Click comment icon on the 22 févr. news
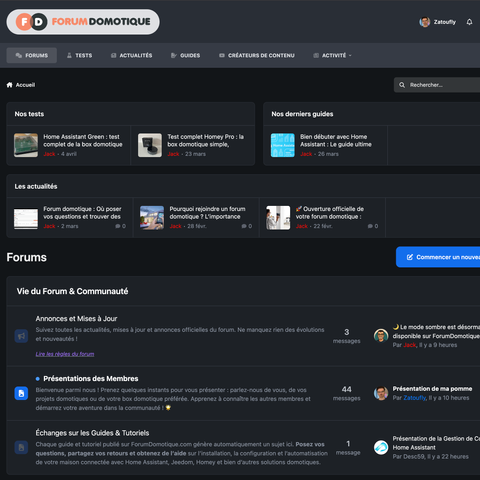 [370, 226]
